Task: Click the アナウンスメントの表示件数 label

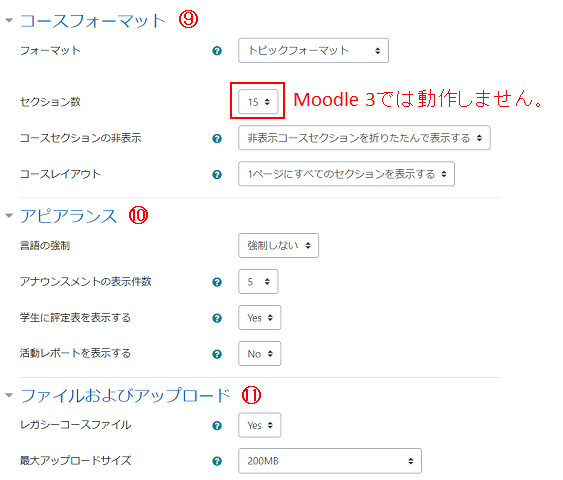Action: click(85, 281)
